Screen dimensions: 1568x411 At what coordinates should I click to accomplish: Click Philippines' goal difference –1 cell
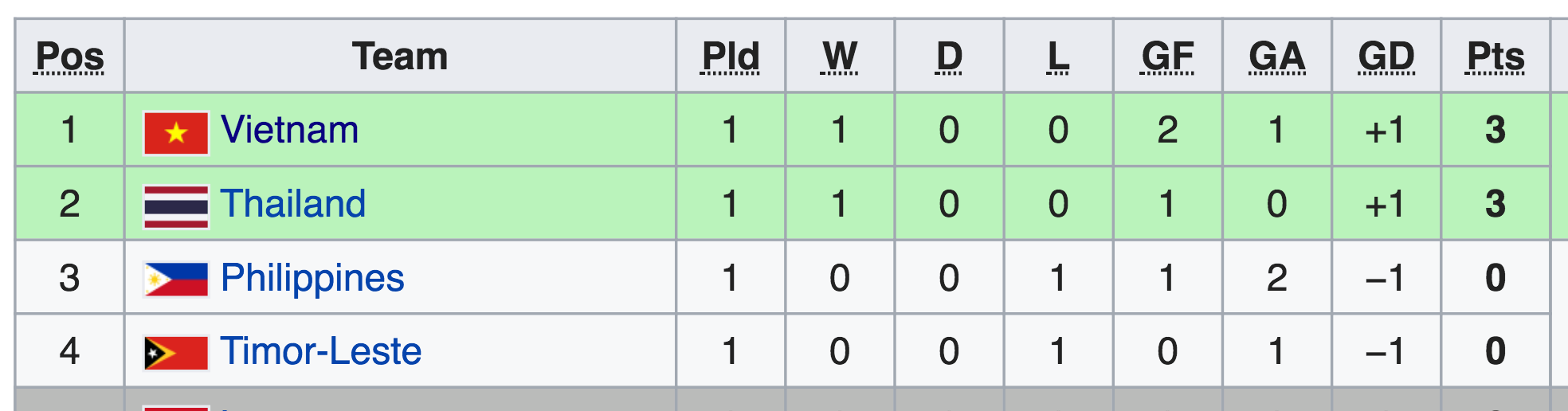(1386, 279)
